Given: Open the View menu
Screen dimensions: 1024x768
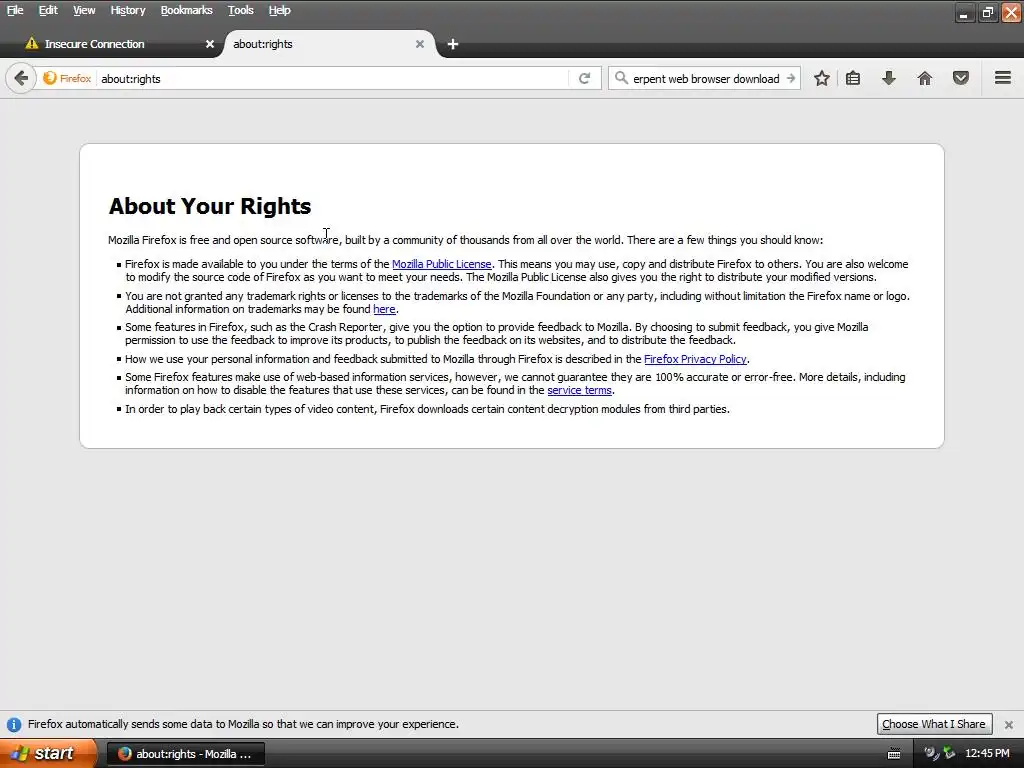Looking at the screenshot, I should (x=84, y=10).
